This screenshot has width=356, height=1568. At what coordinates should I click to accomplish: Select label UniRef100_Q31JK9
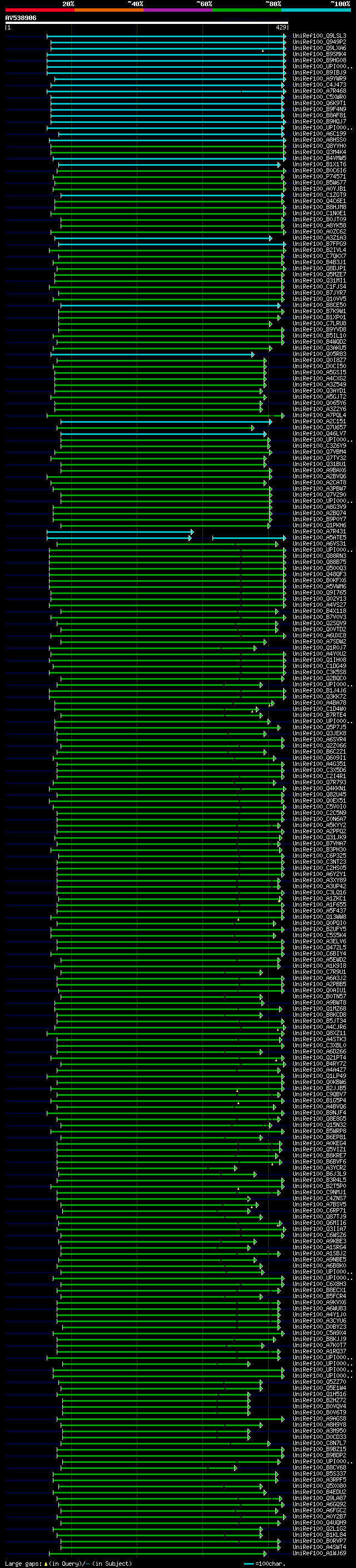coord(319,838)
